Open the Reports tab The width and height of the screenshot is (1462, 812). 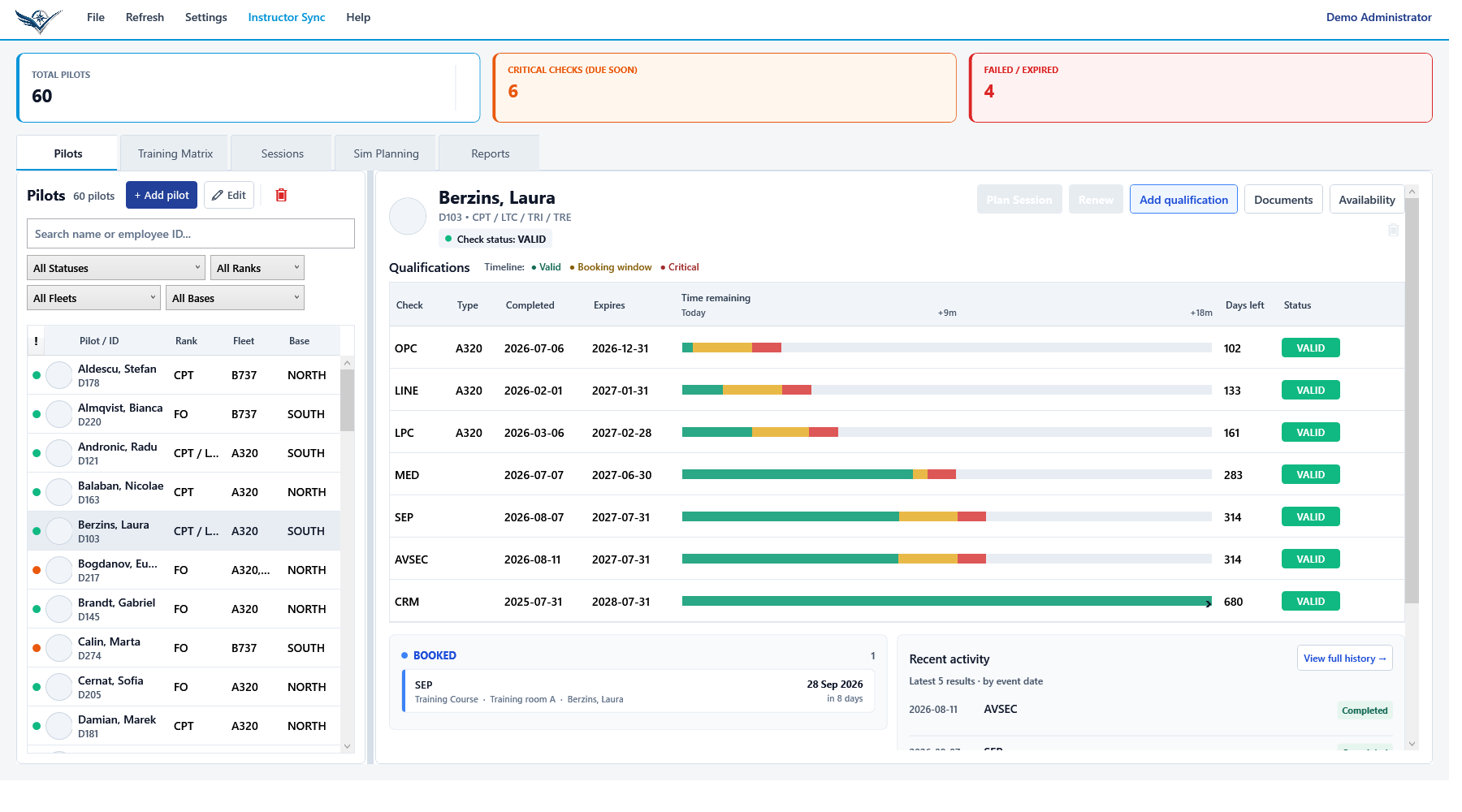coord(490,153)
